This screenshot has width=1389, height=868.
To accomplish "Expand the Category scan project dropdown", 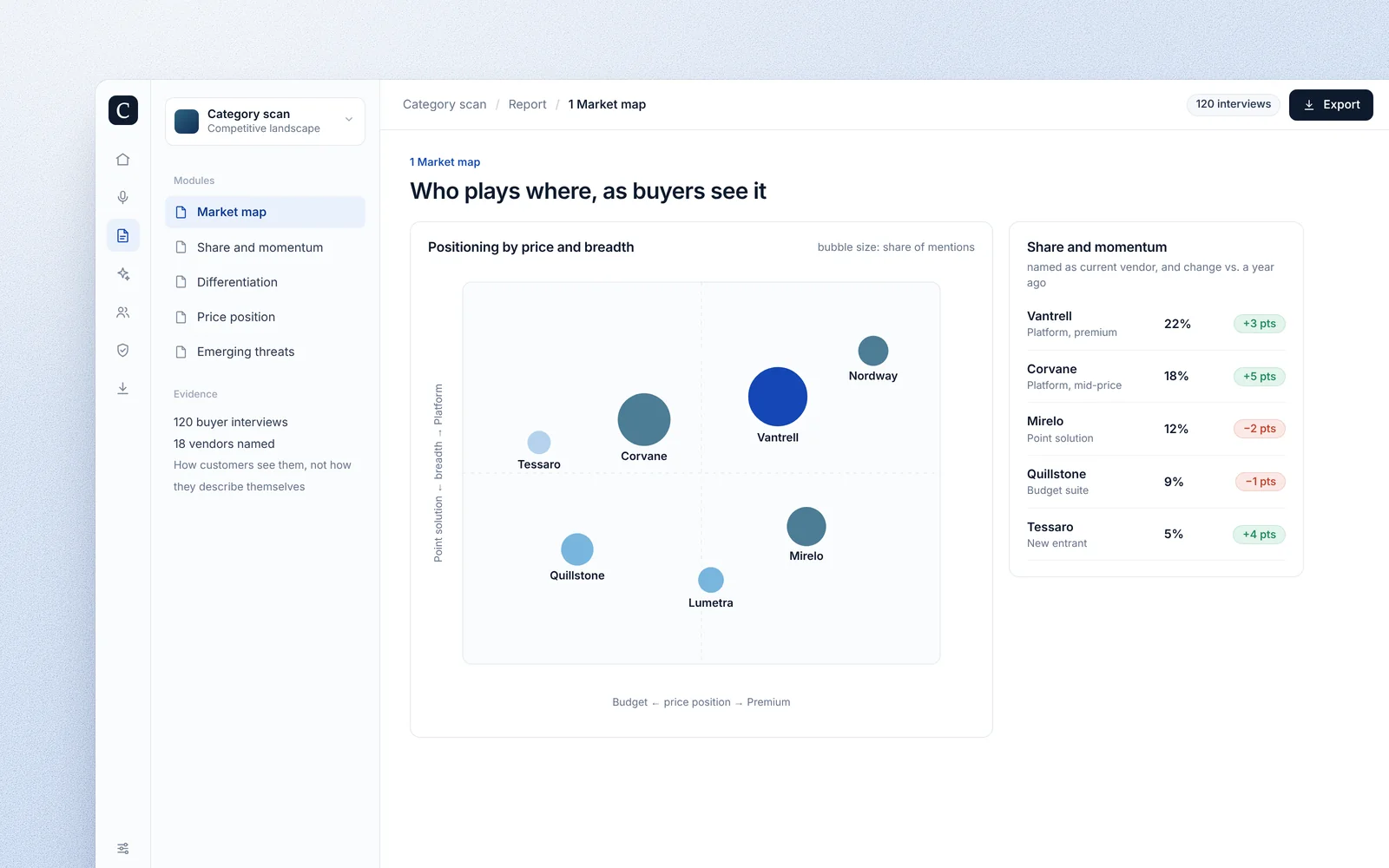I will click(349, 120).
